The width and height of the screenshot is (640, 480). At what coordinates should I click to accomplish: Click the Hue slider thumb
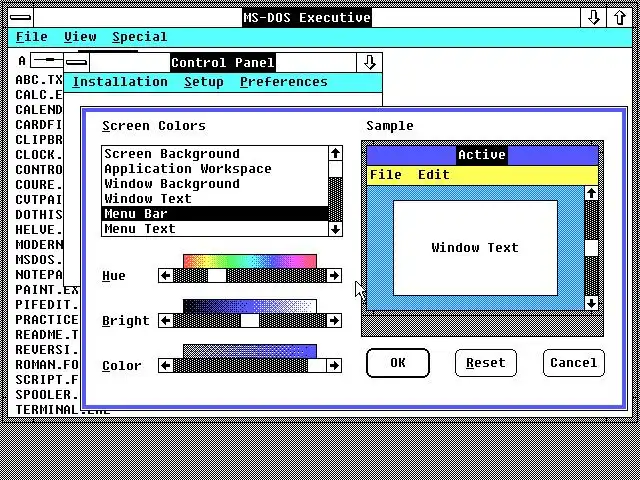pos(217,276)
